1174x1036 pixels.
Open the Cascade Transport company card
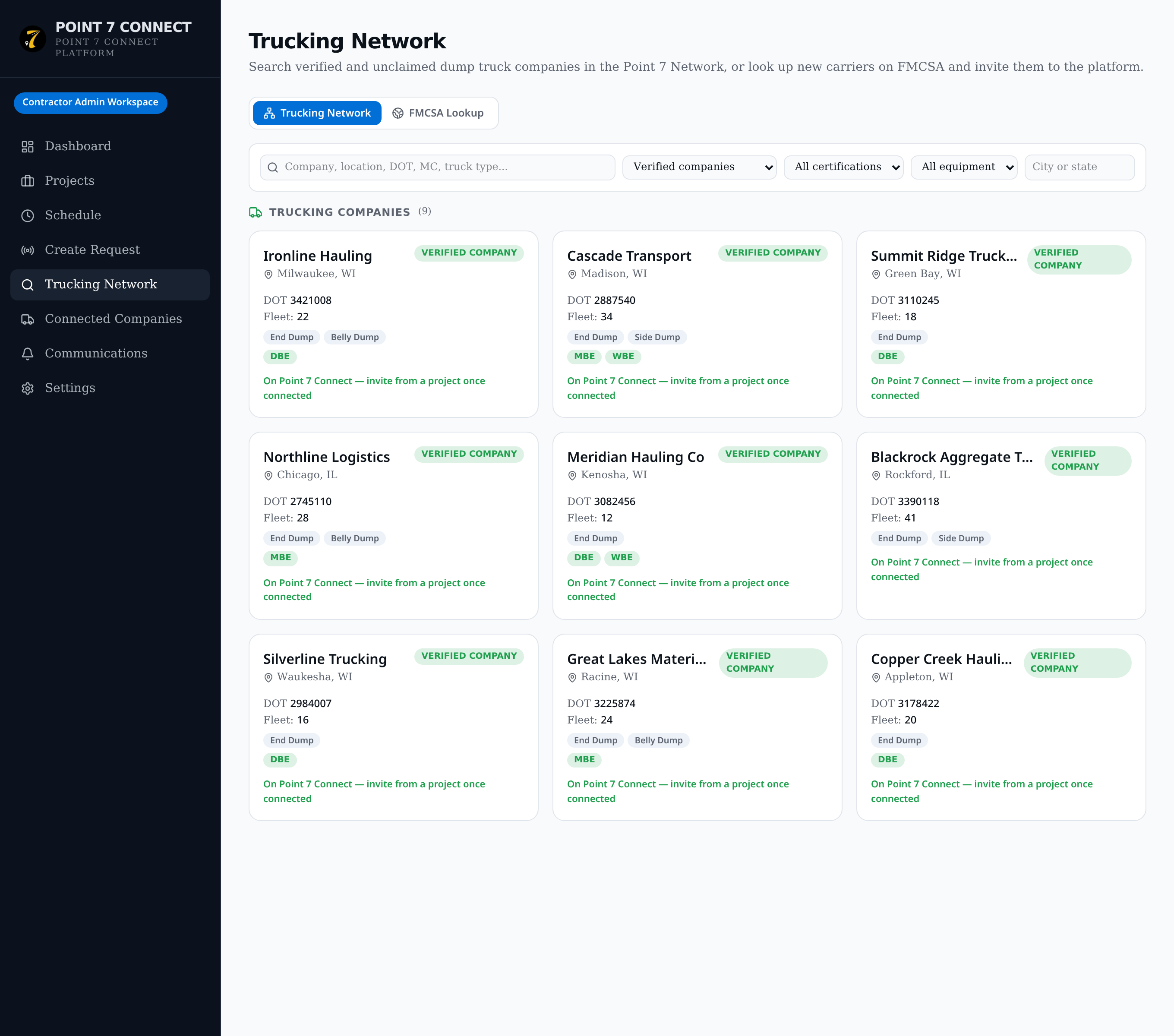tap(697, 325)
